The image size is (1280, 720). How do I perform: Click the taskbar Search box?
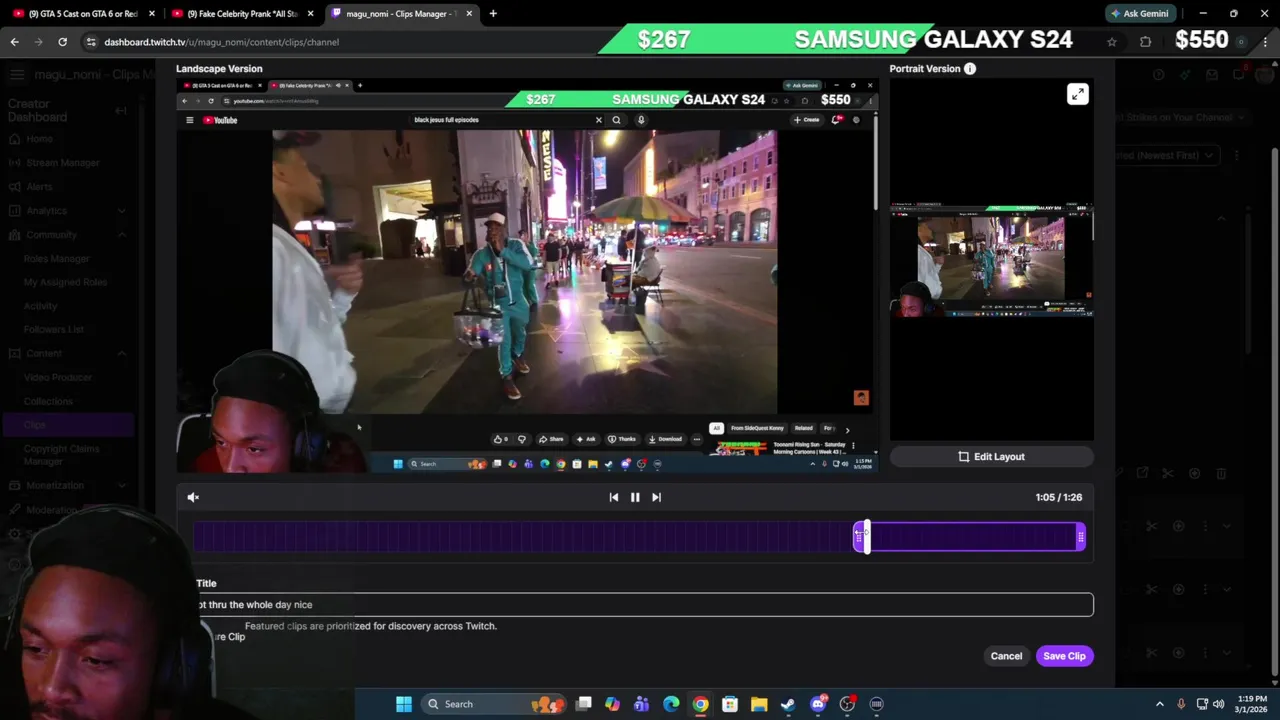(495, 704)
